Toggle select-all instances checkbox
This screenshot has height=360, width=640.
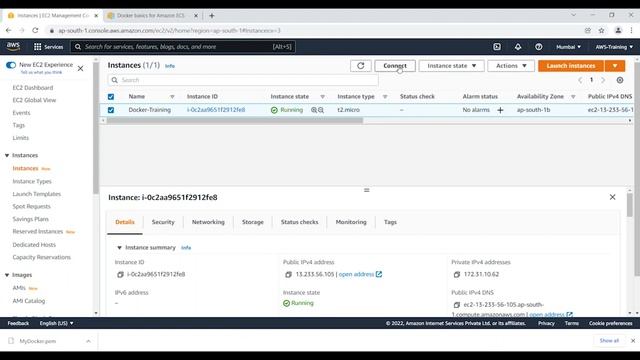click(x=111, y=97)
